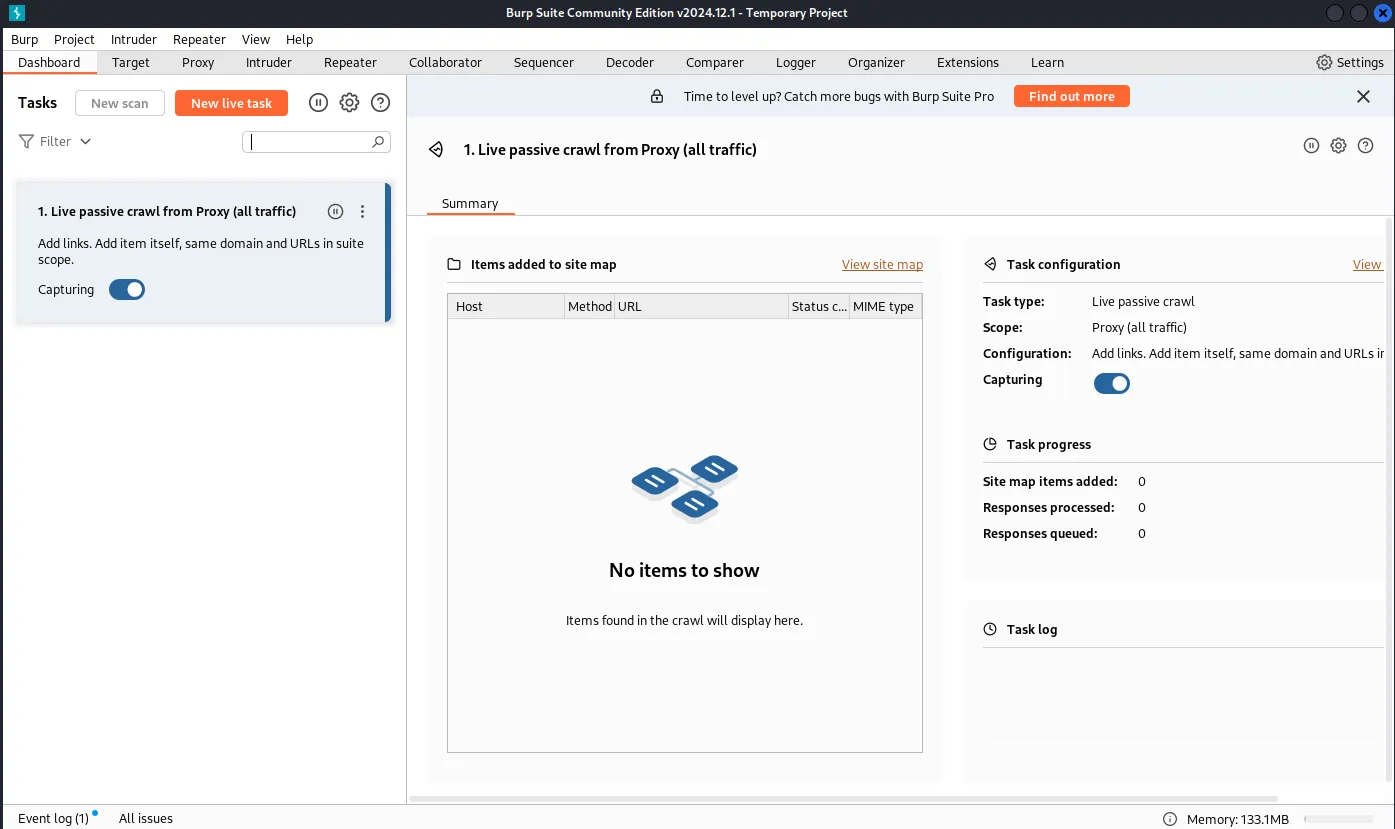
Task: Open All issues in the status bar
Action: tap(146, 819)
